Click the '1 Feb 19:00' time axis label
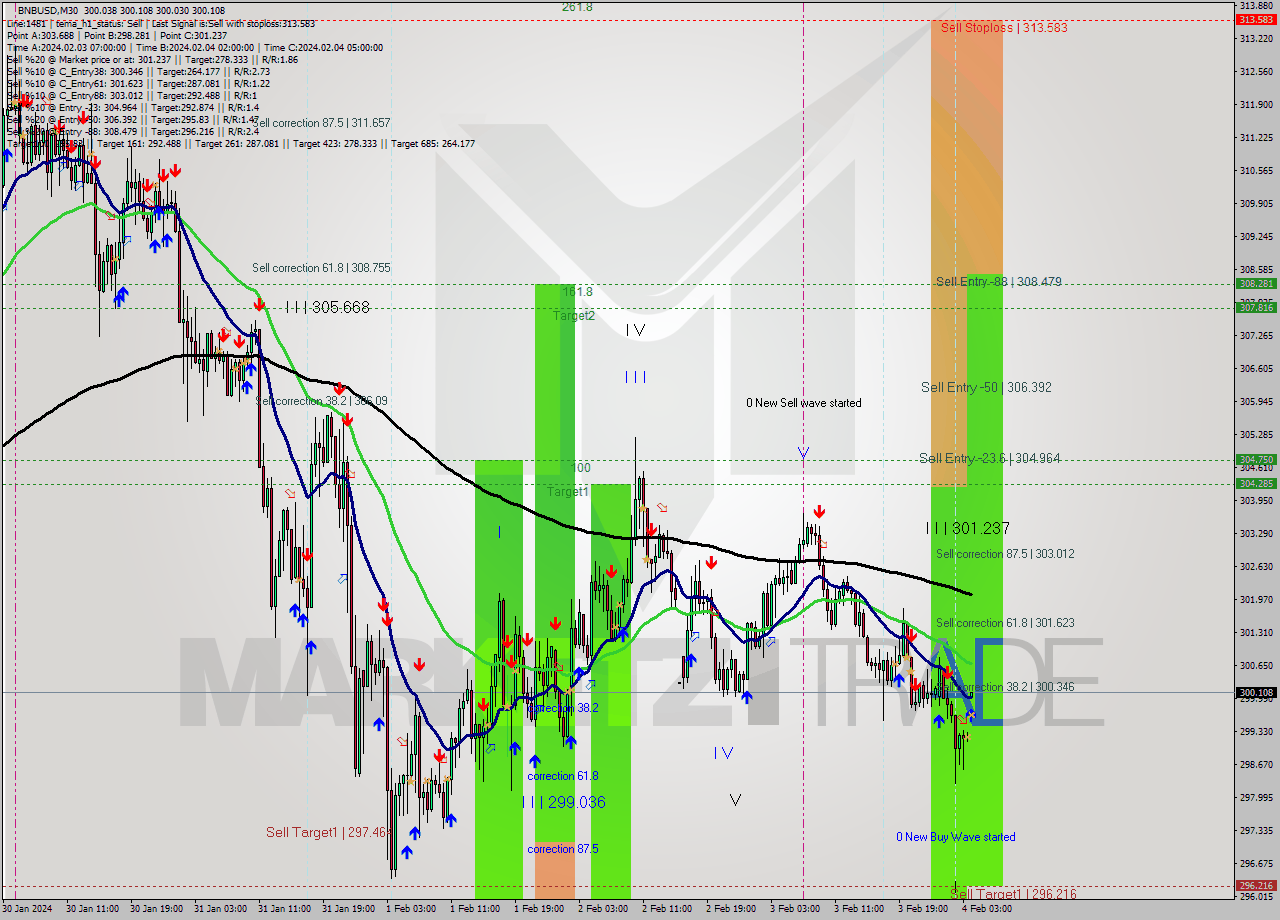Viewport: 1280px width, 920px height. click(539, 909)
